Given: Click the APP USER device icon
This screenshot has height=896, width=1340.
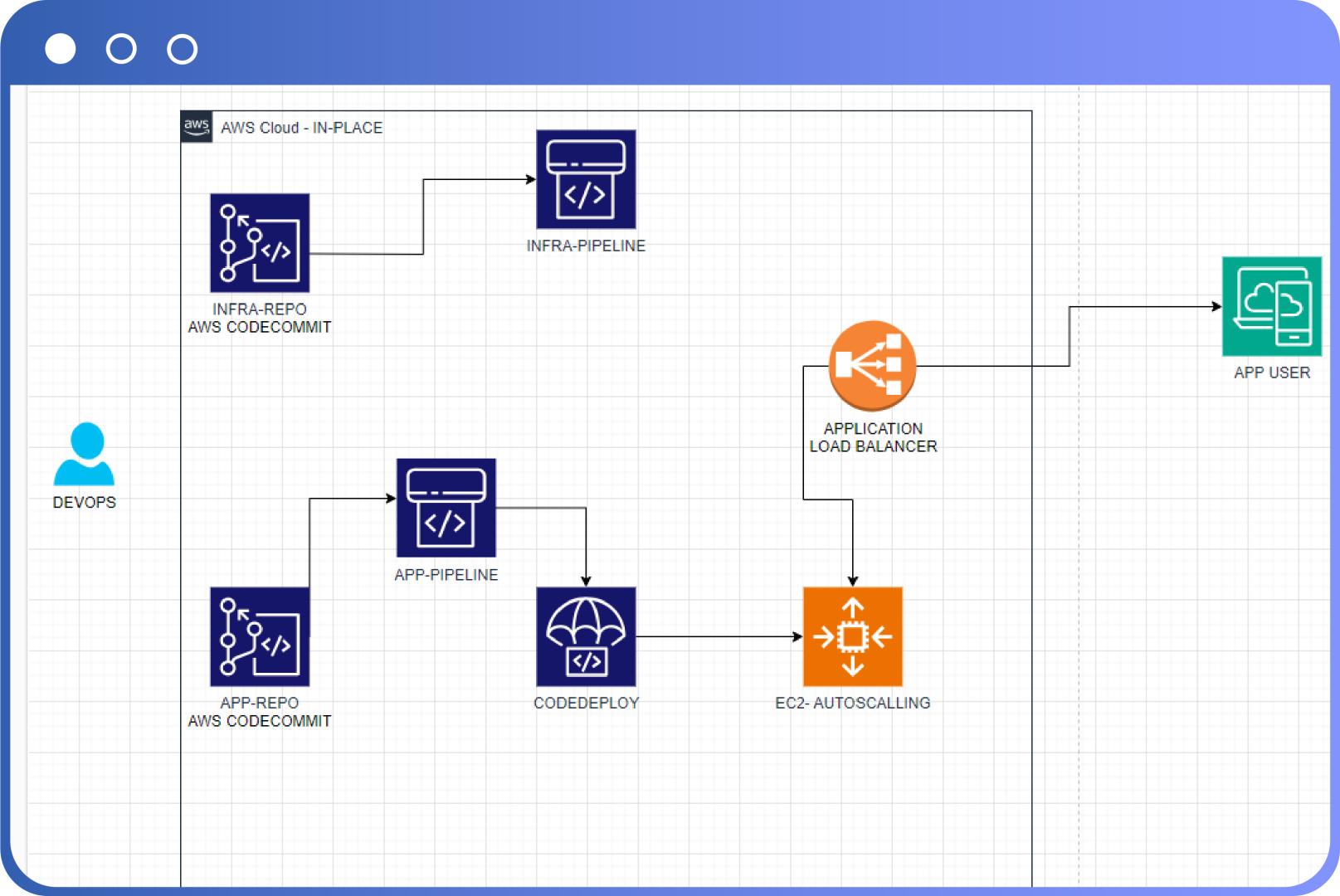Looking at the screenshot, I should (1272, 306).
